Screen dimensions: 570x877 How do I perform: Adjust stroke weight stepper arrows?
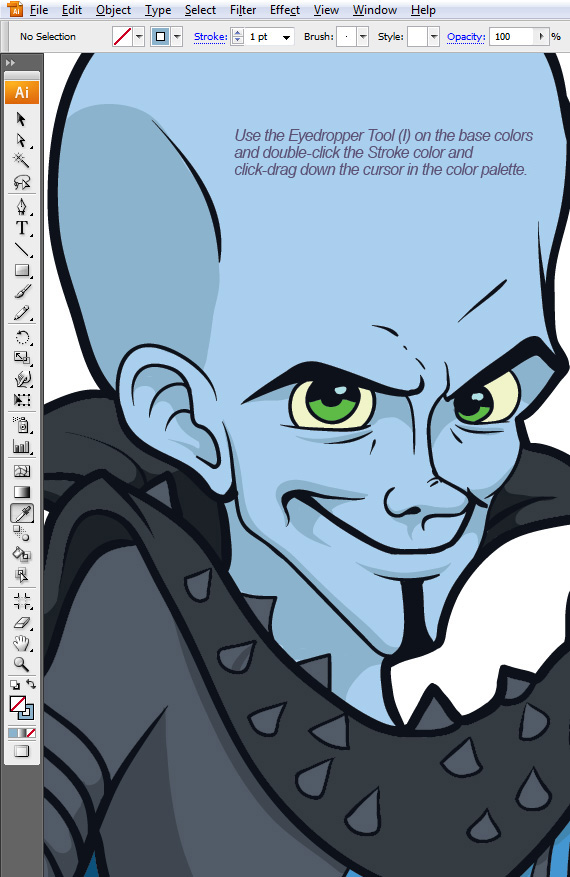point(238,37)
